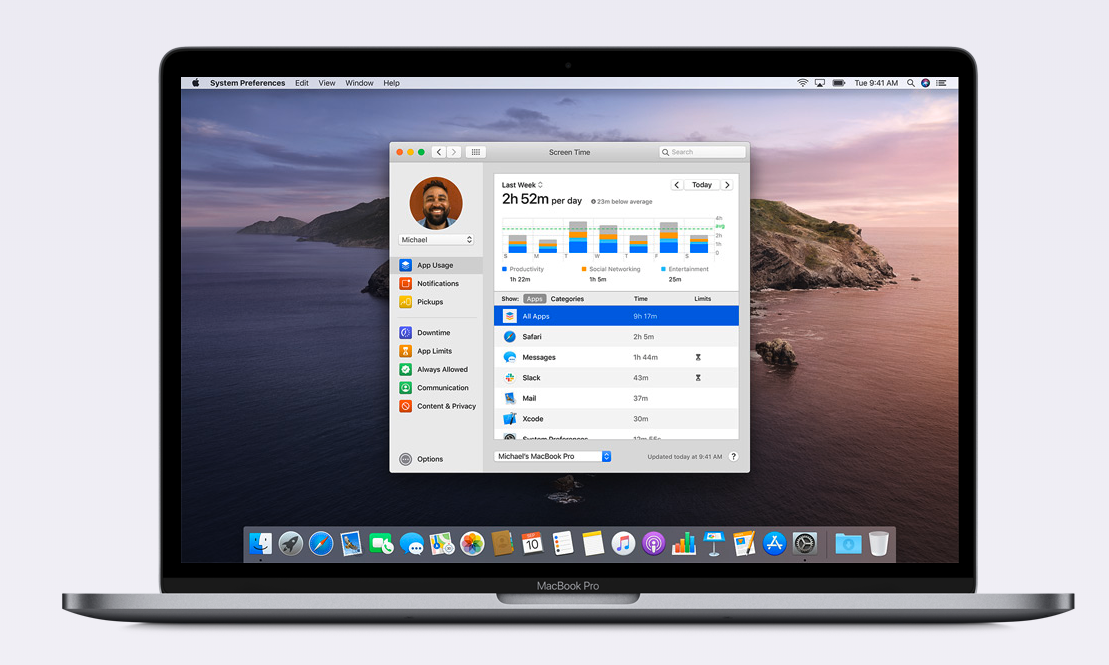Image resolution: width=1109 pixels, height=665 pixels.
Task: Open the Help menu
Action: point(392,83)
